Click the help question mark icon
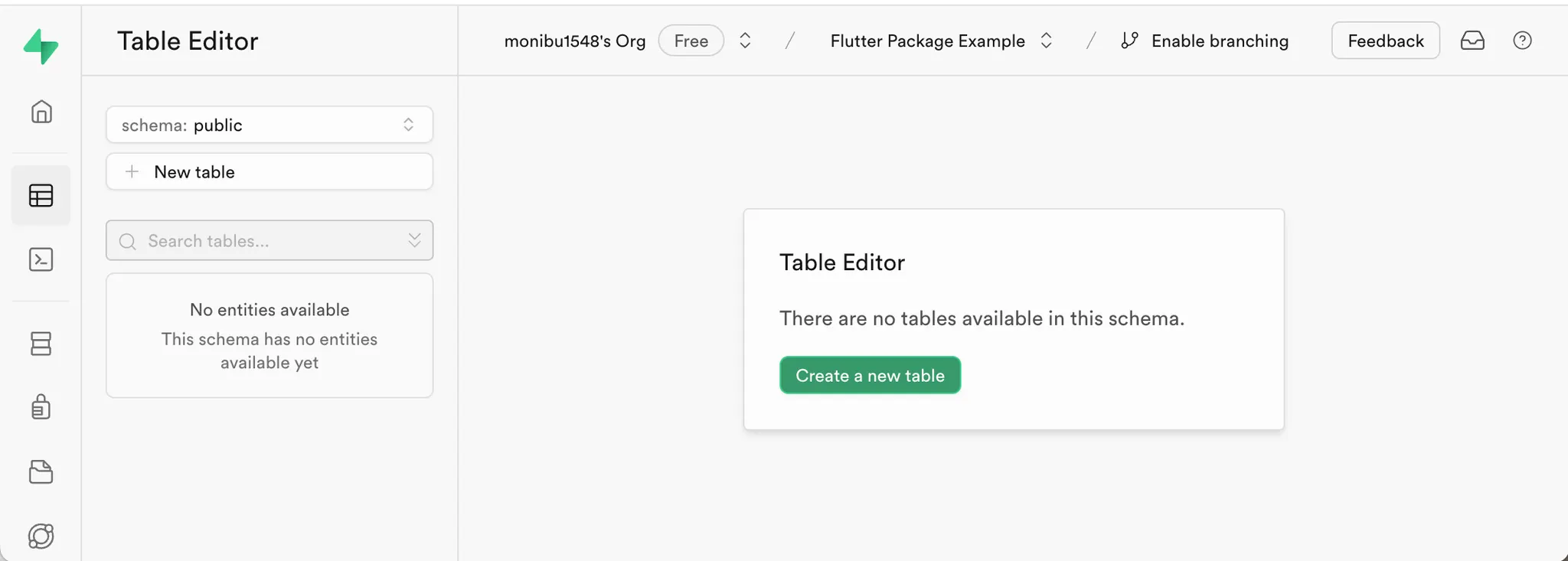 tap(1522, 41)
